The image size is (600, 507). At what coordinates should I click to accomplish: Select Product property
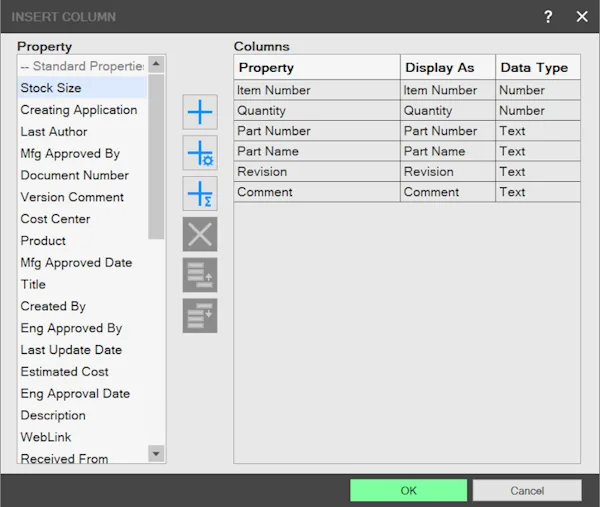pyautogui.click(x=82, y=241)
